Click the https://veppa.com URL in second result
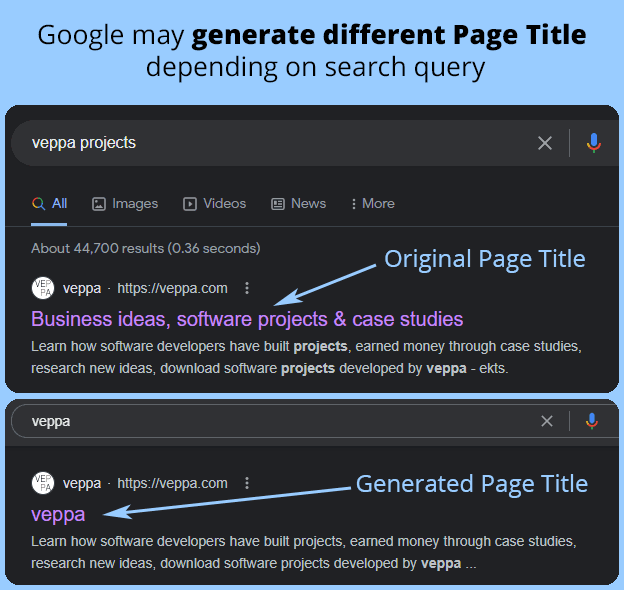Viewport: 624px width, 590px height. pyautogui.click(x=172, y=483)
